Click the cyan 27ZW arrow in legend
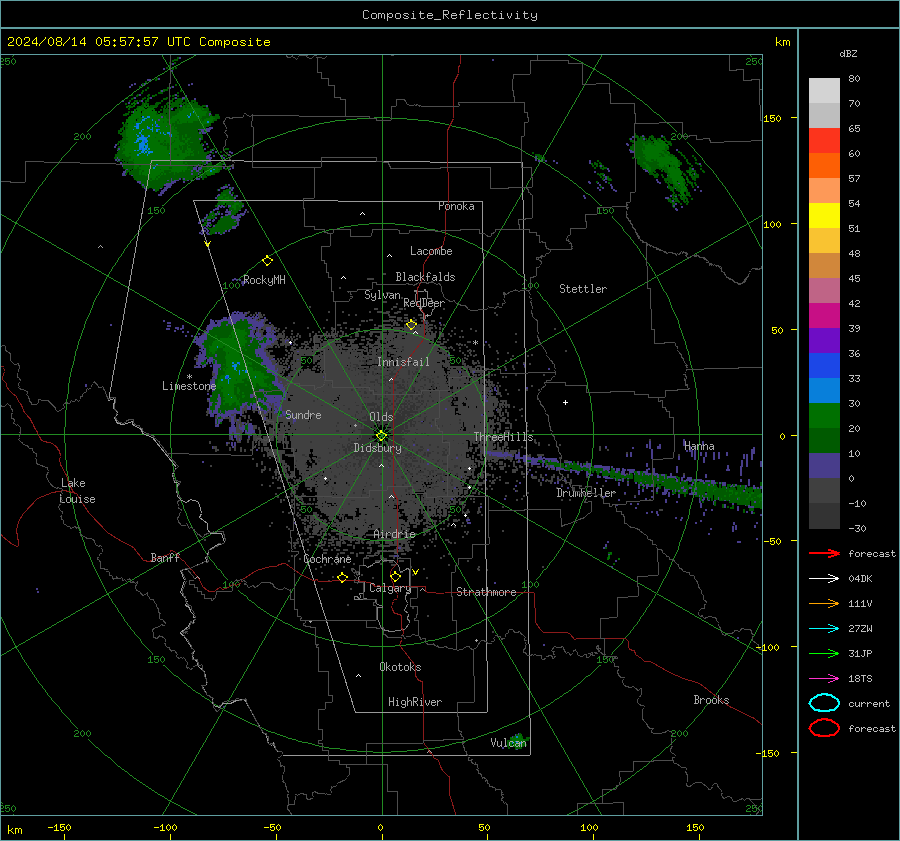Image resolution: width=900 pixels, height=841 pixels. (824, 629)
